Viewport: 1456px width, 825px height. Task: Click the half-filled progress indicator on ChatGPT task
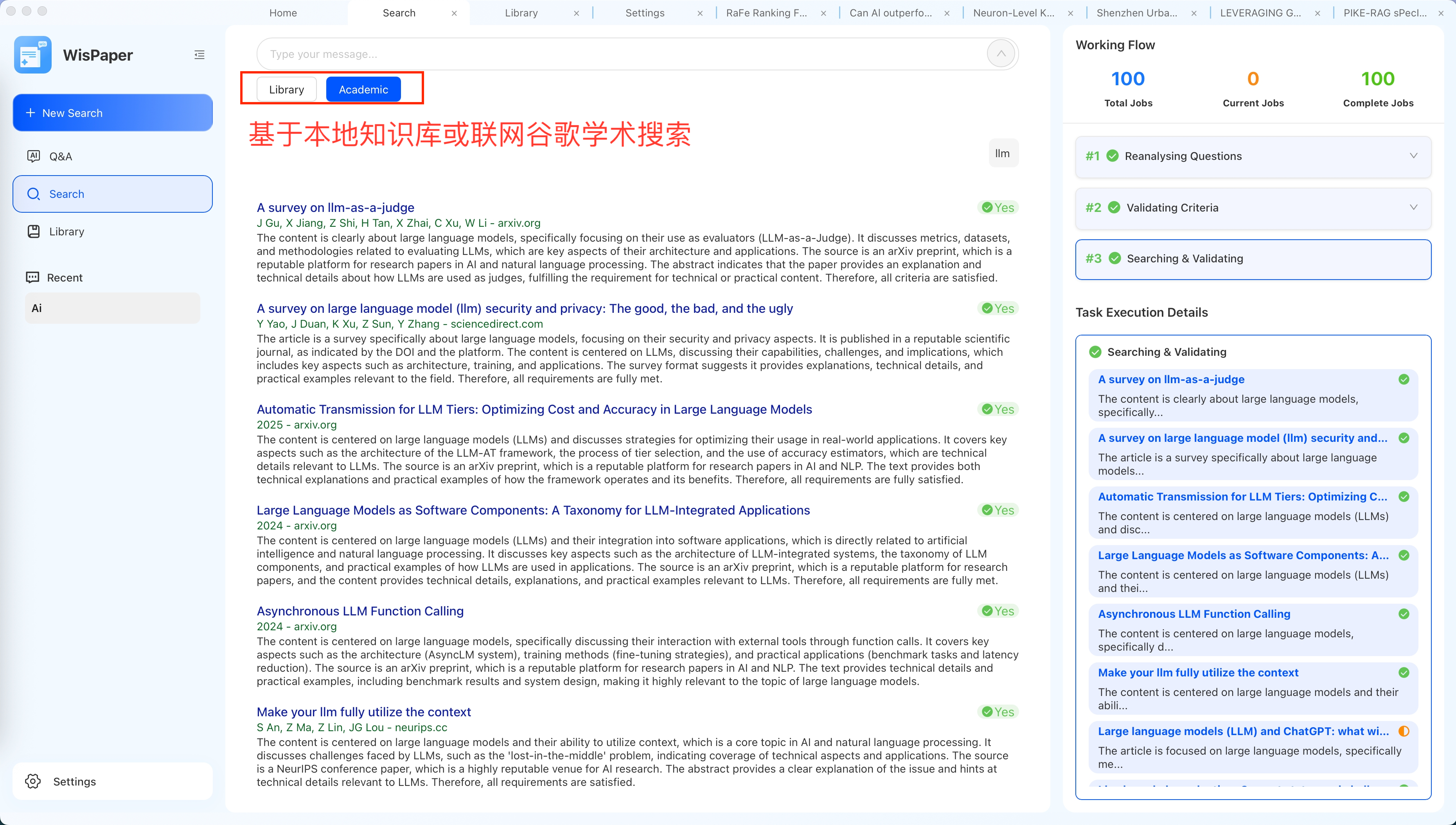1404,731
